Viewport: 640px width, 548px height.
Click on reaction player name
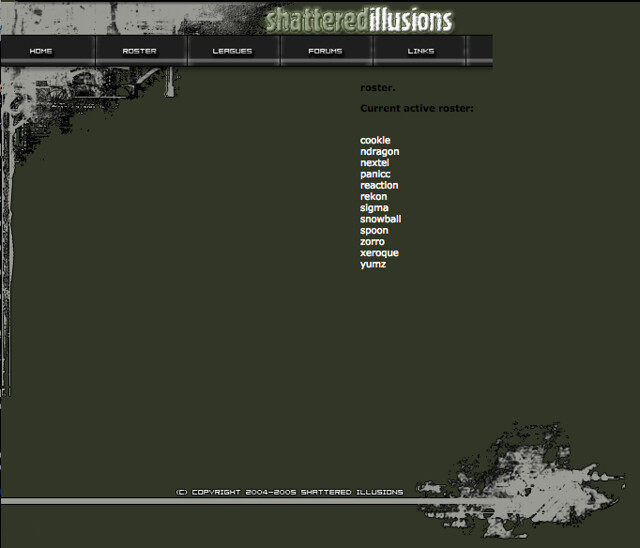pyautogui.click(x=379, y=185)
